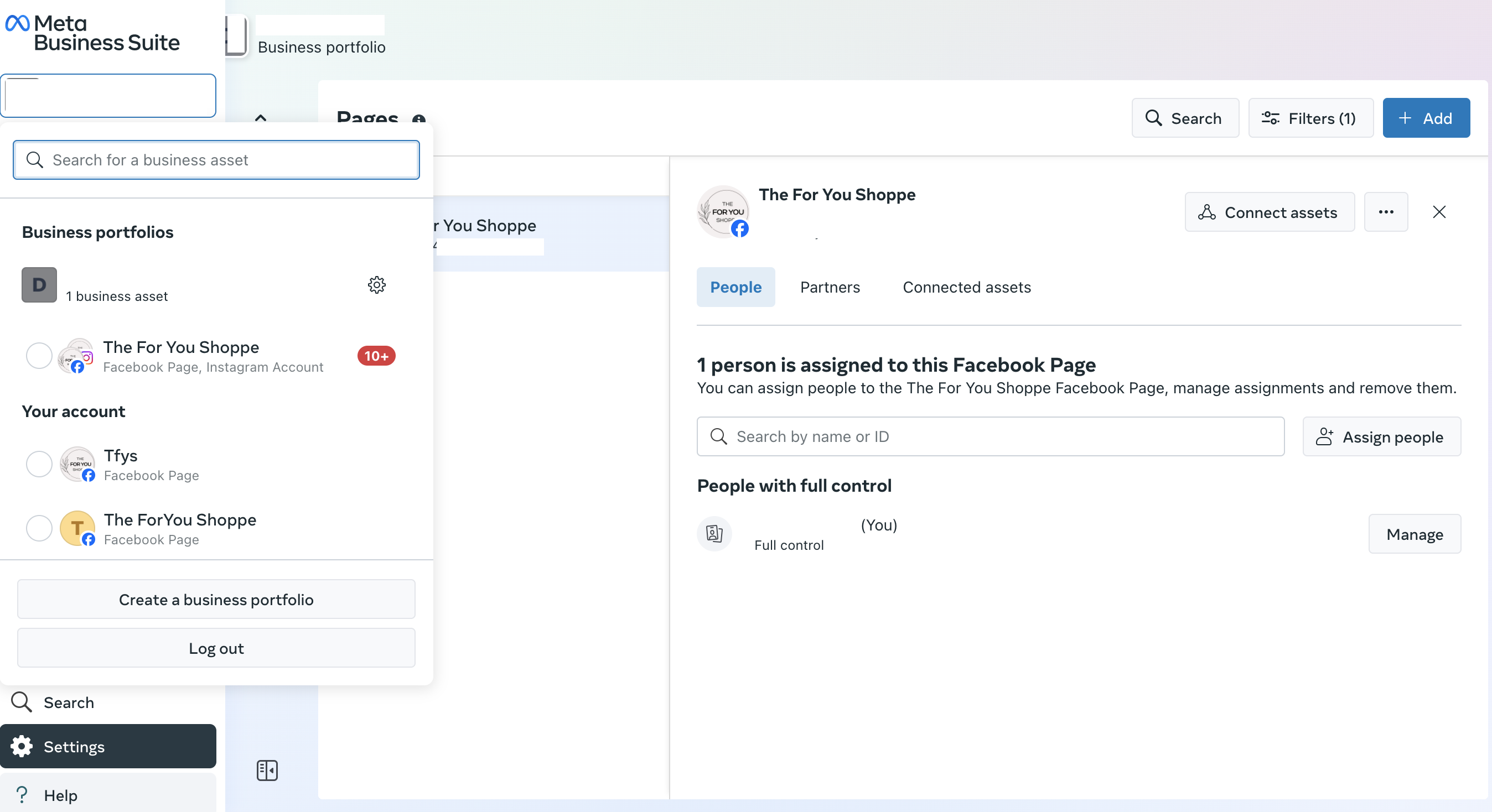This screenshot has width=1492, height=812.
Task: Click the D portfolio avatar
Action: tap(39, 285)
